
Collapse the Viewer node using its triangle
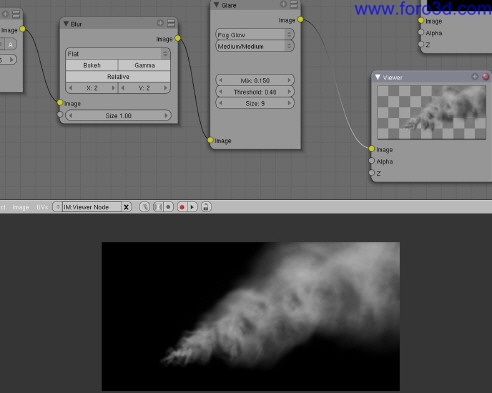point(378,77)
